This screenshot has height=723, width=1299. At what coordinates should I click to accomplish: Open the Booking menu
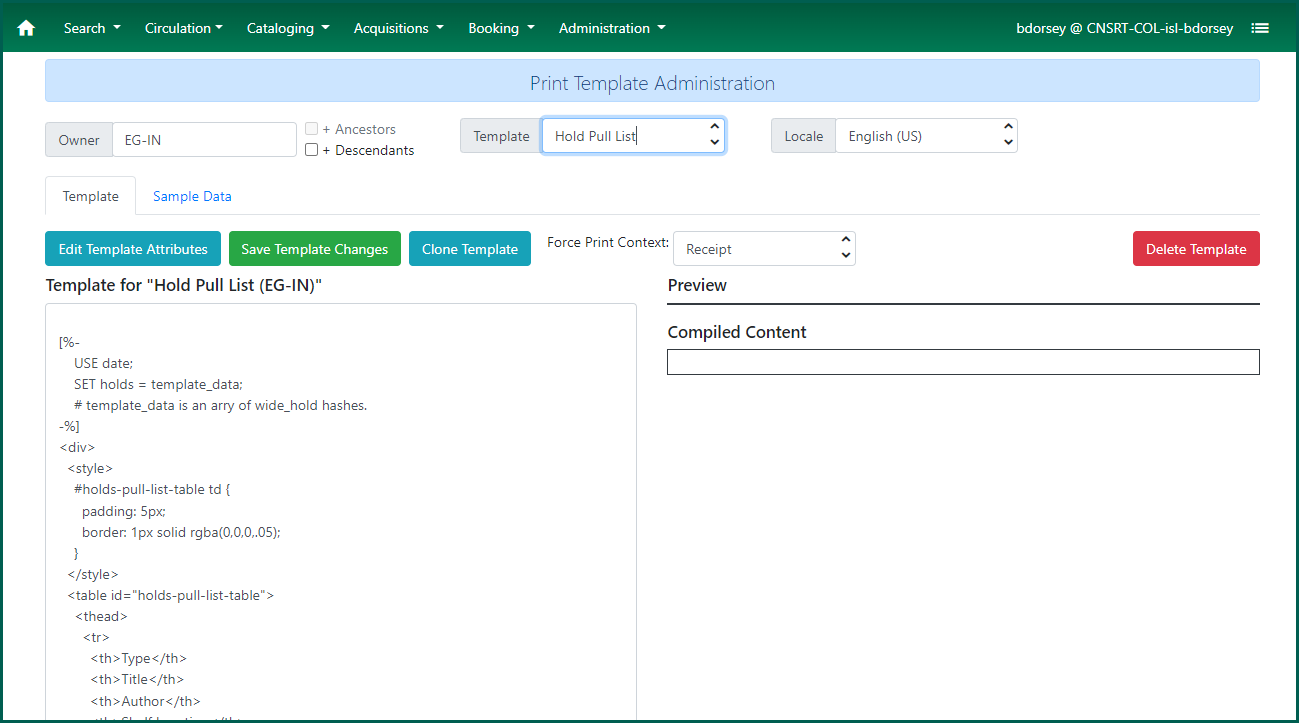point(501,28)
